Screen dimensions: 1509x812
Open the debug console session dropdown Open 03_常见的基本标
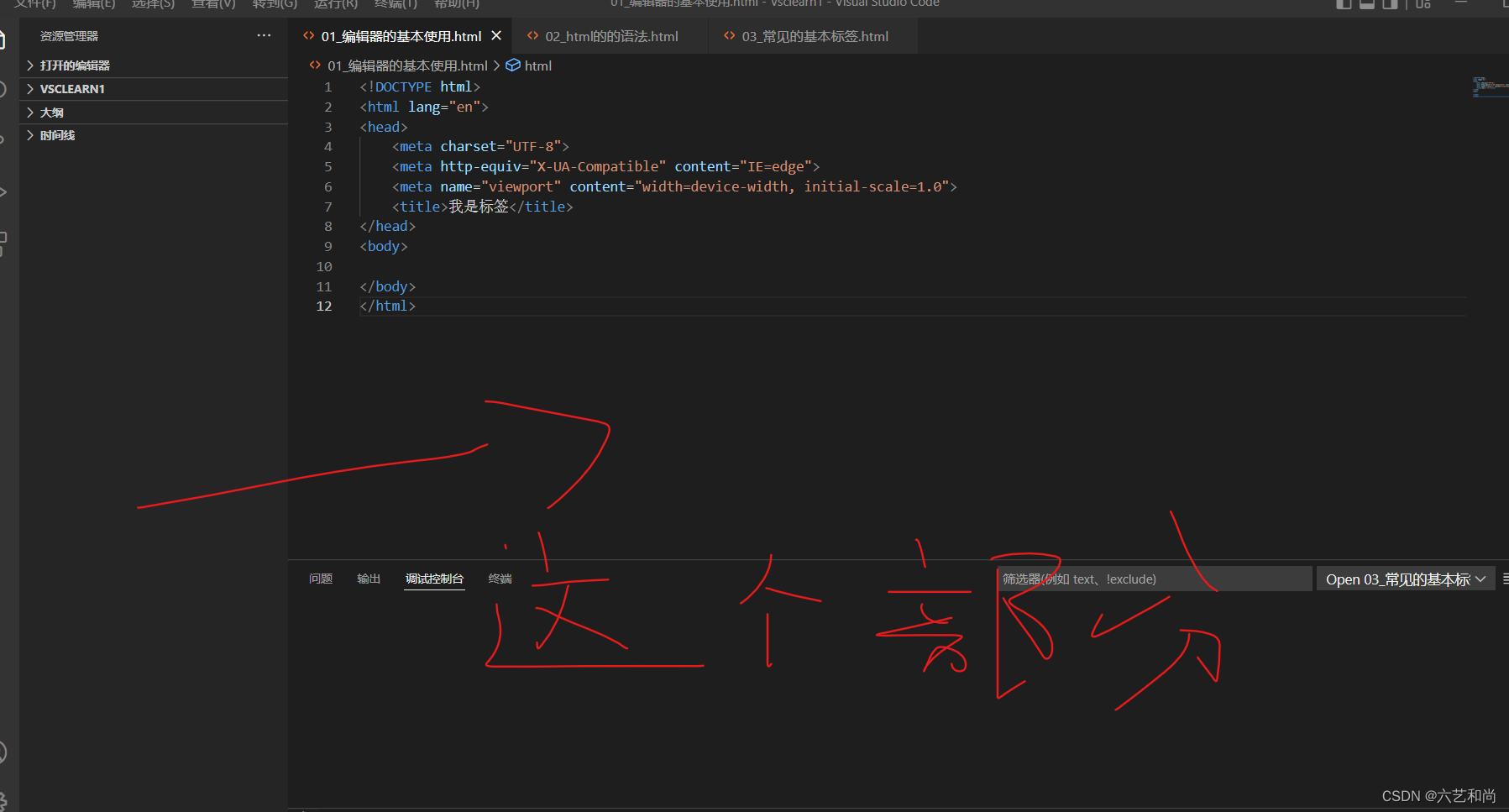tap(1406, 579)
